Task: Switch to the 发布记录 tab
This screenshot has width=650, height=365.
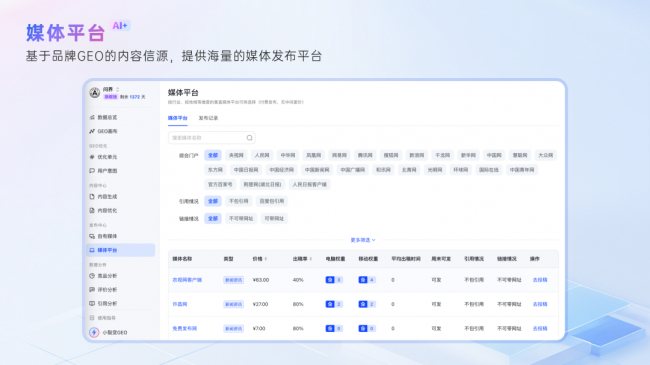Action: (x=208, y=118)
